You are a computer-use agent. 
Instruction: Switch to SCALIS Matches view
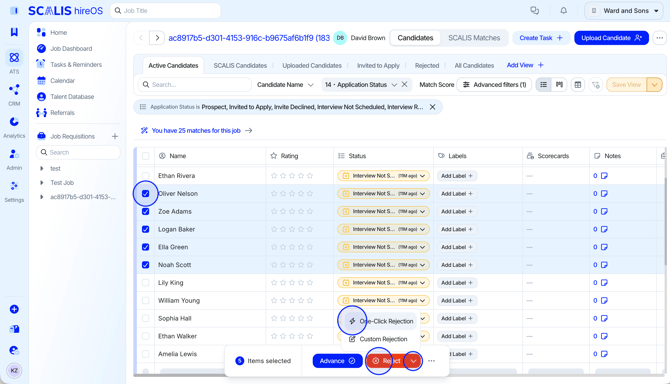coord(474,38)
